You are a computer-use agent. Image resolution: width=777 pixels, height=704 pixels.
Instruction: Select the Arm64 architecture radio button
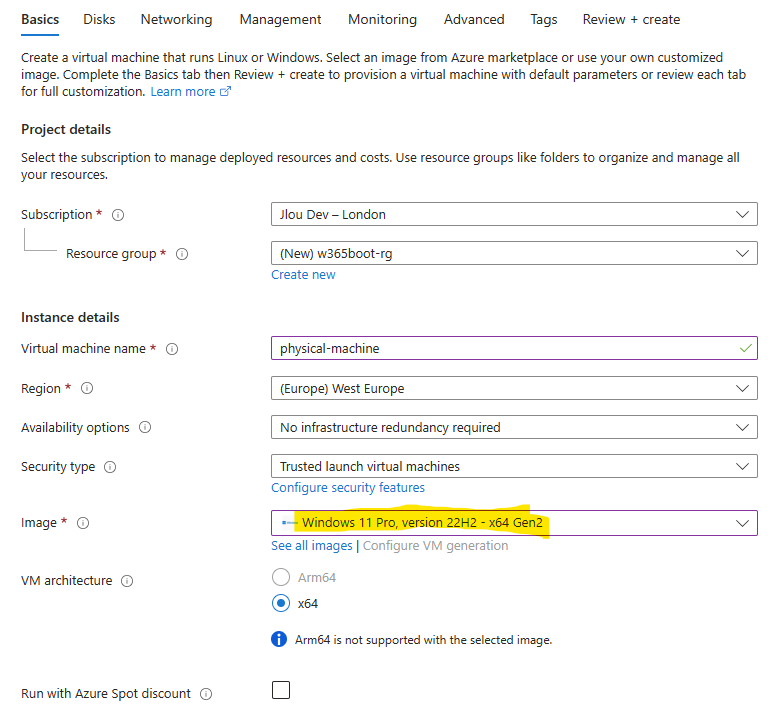[x=280, y=577]
